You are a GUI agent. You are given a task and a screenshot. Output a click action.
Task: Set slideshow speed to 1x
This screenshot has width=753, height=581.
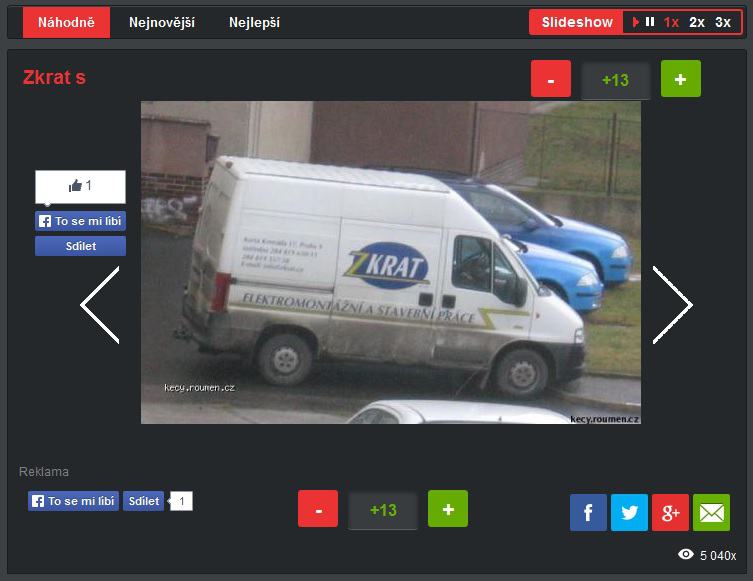(671, 22)
